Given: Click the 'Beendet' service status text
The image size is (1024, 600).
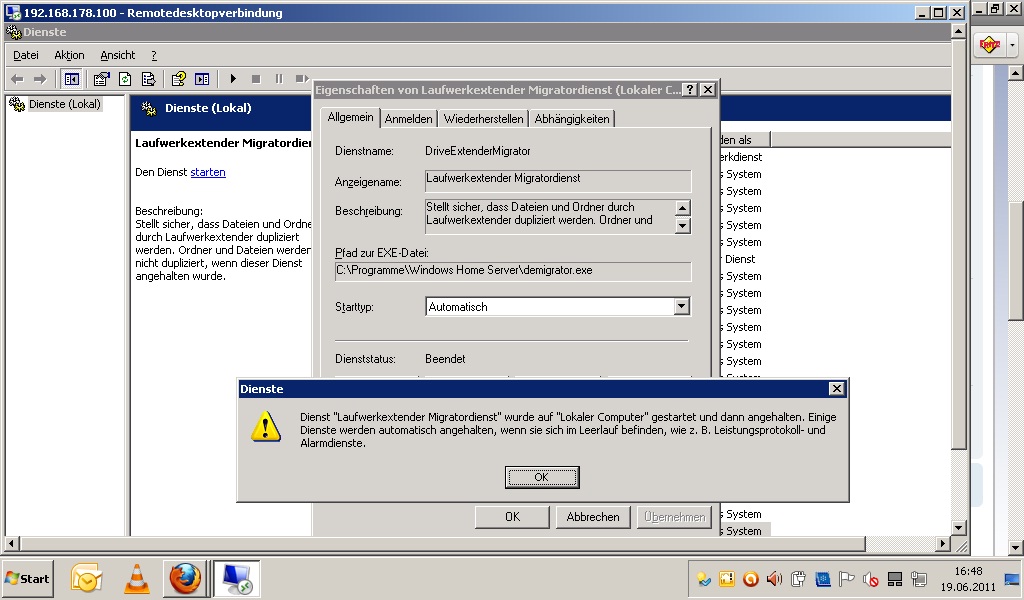Looking at the screenshot, I should [445, 359].
